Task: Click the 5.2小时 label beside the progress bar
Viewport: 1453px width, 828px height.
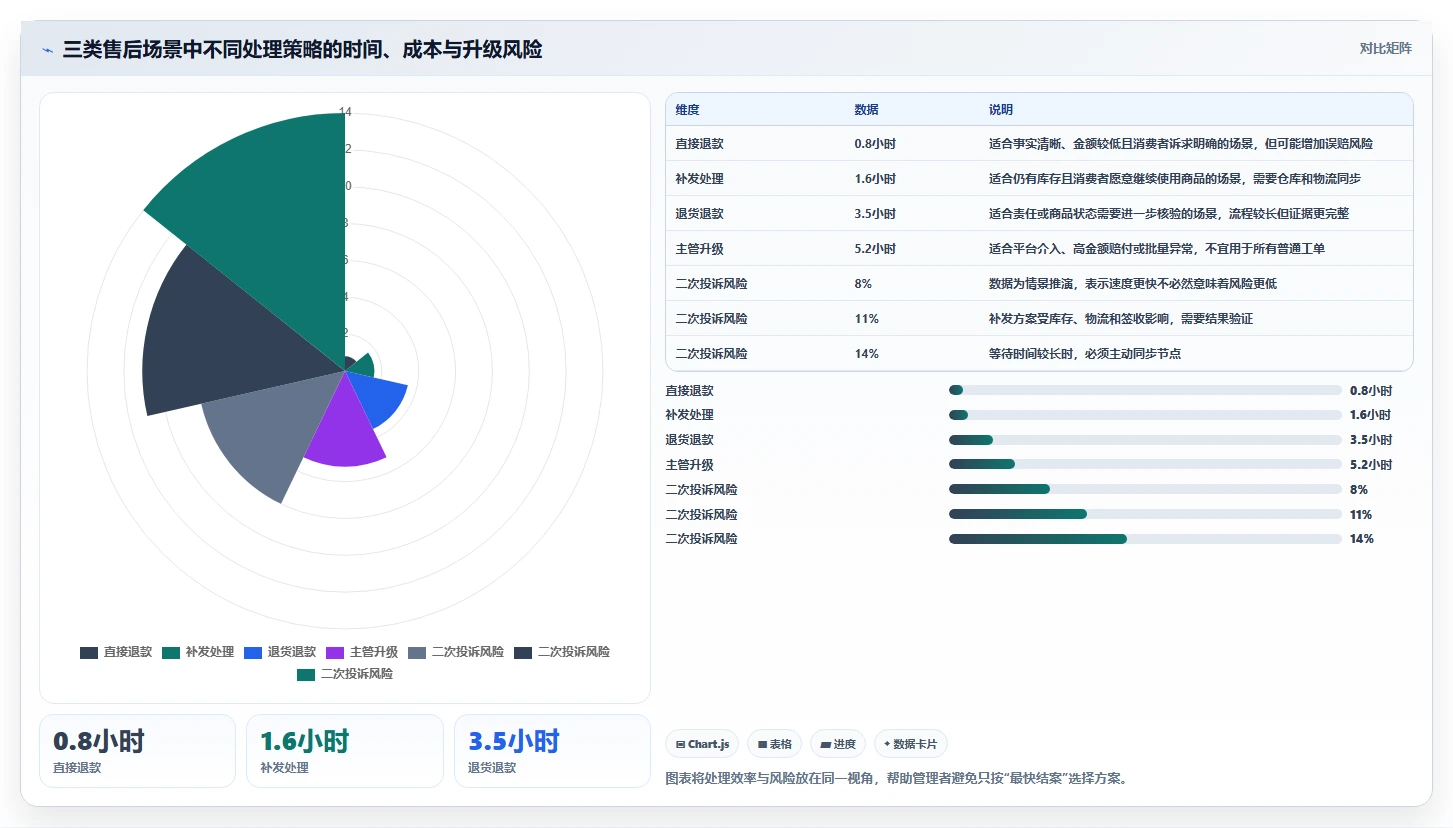Action: (1371, 464)
